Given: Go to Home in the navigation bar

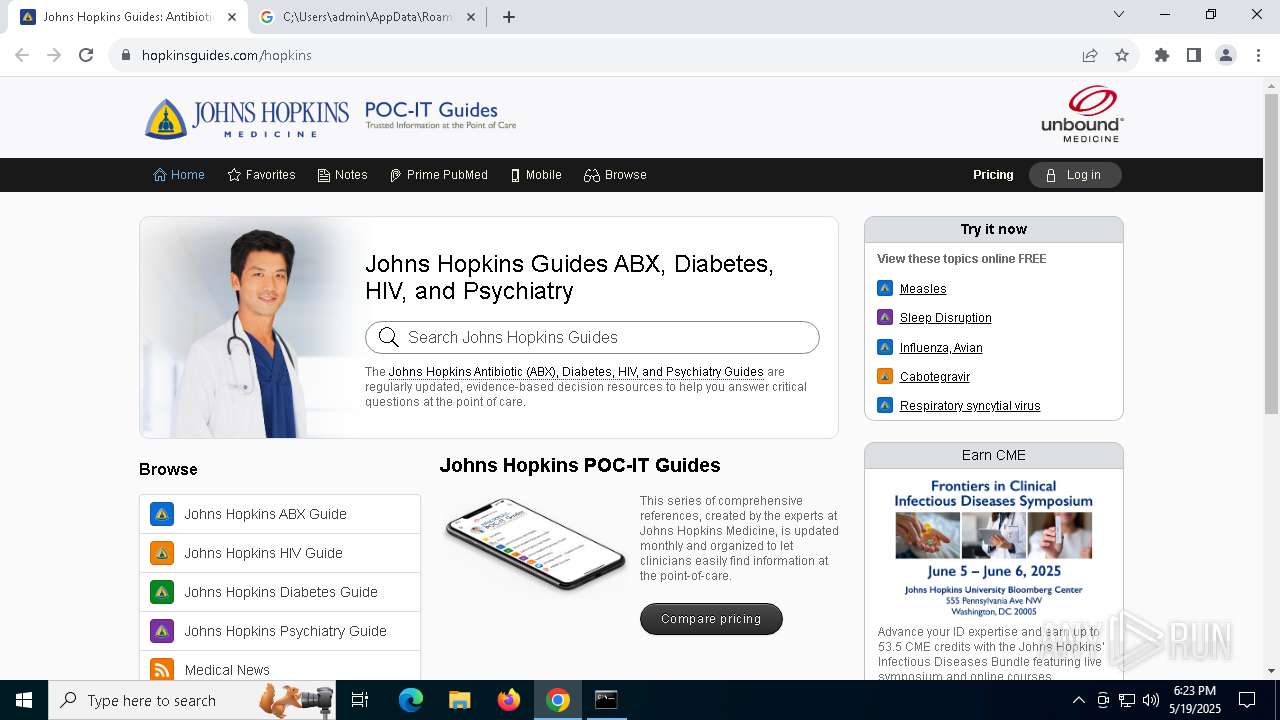Looking at the screenshot, I should coord(179,175).
